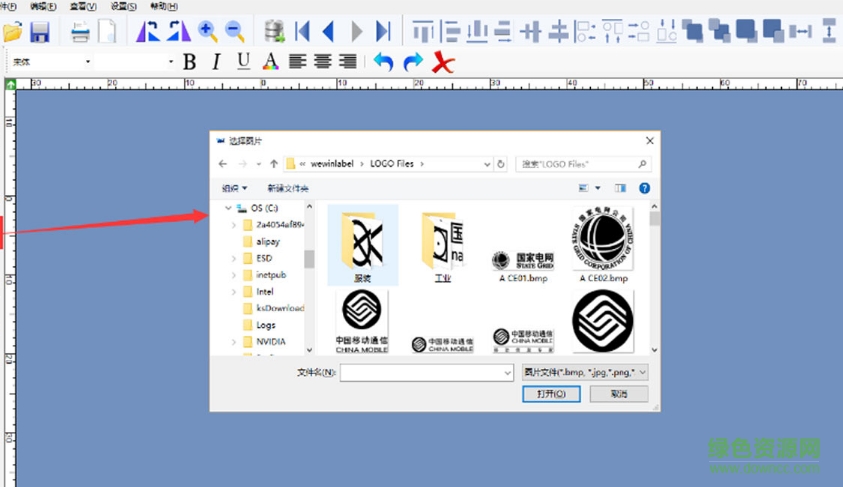The width and height of the screenshot is (843, 487).
Task: Open the 设置(S) menu
Action: (124, 6)
